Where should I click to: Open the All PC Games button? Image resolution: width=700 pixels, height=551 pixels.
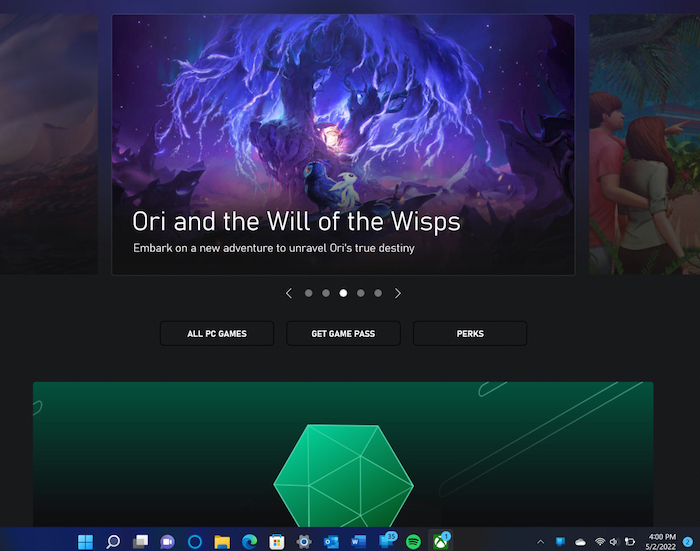(x=217, y=334)
